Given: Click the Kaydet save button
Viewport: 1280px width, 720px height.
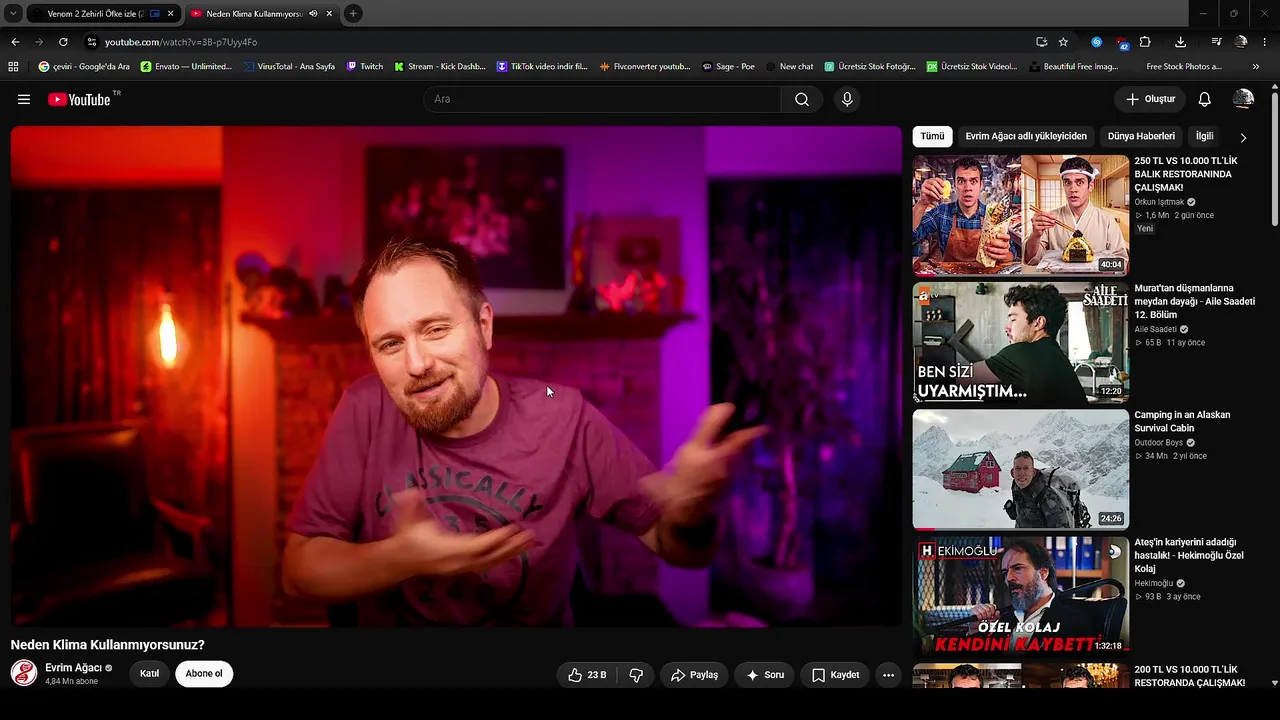Looking at the screenshot, I should coord(835,675).
